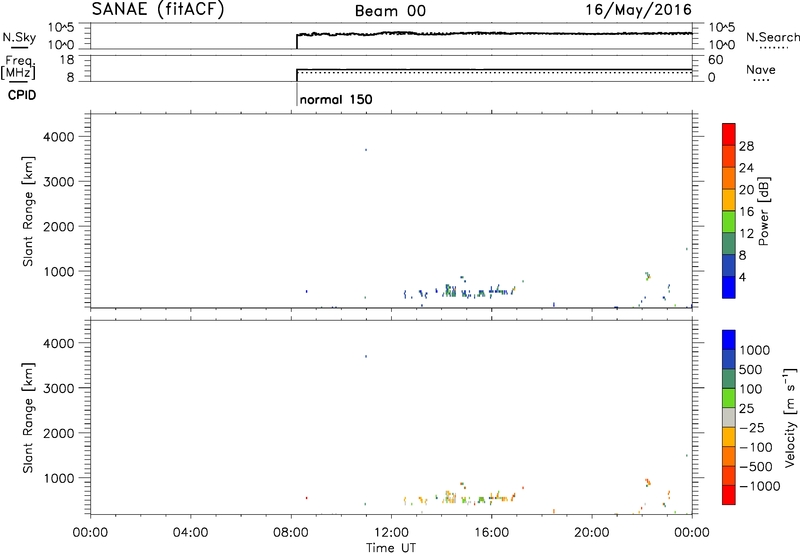Pick the light green 12–16 dB Power segment
Screen dimensions: 800x554
tap(729, 221)
